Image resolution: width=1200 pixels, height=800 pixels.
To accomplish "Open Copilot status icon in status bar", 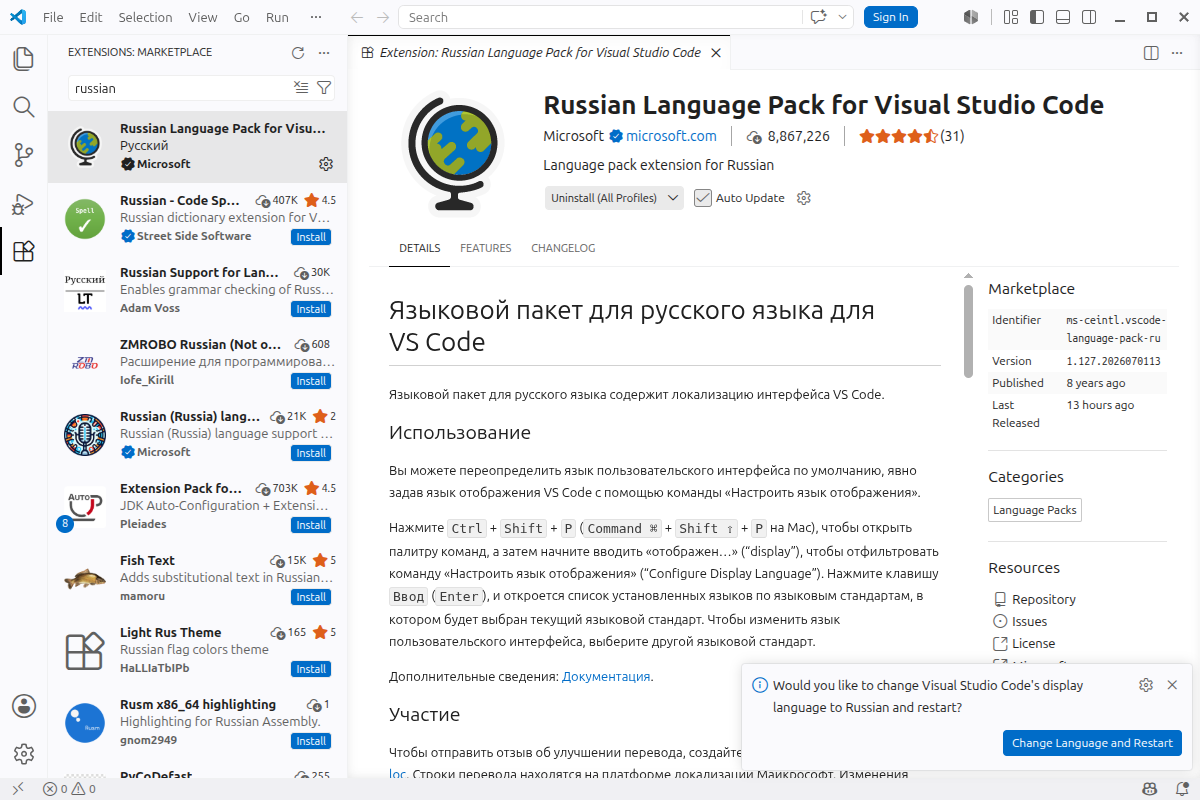I will 1150,789.
